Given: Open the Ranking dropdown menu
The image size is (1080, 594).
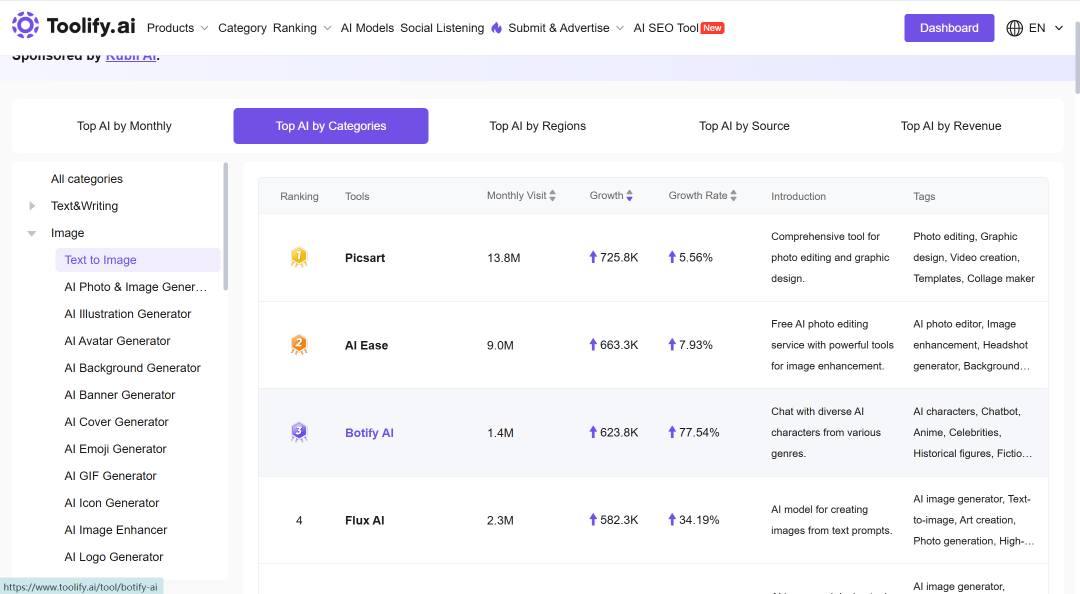Looking at the screenshot, I should pos(302,28).
